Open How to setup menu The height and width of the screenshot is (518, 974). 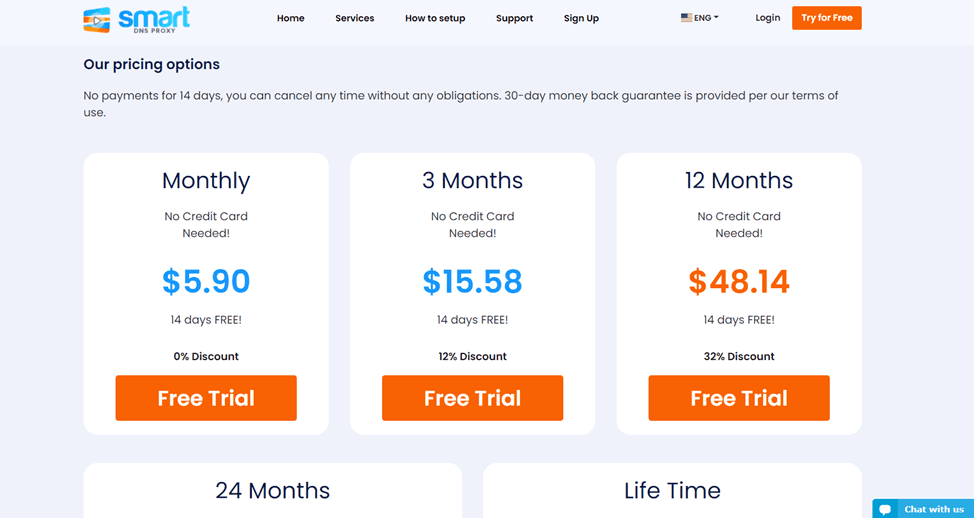click(x=435, y=18)
